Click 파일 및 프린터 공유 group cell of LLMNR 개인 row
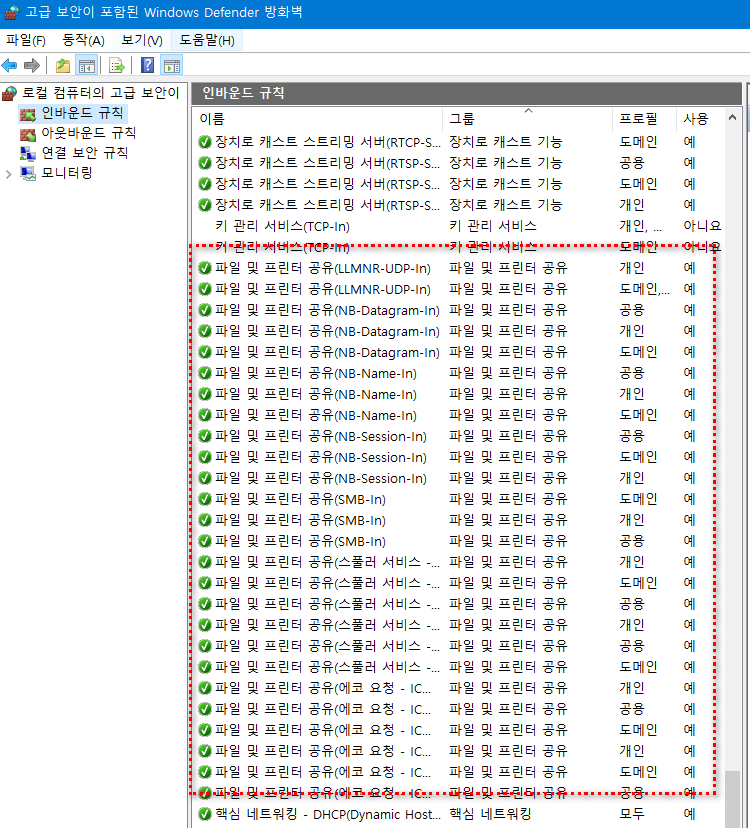 (x=508, y=268)
